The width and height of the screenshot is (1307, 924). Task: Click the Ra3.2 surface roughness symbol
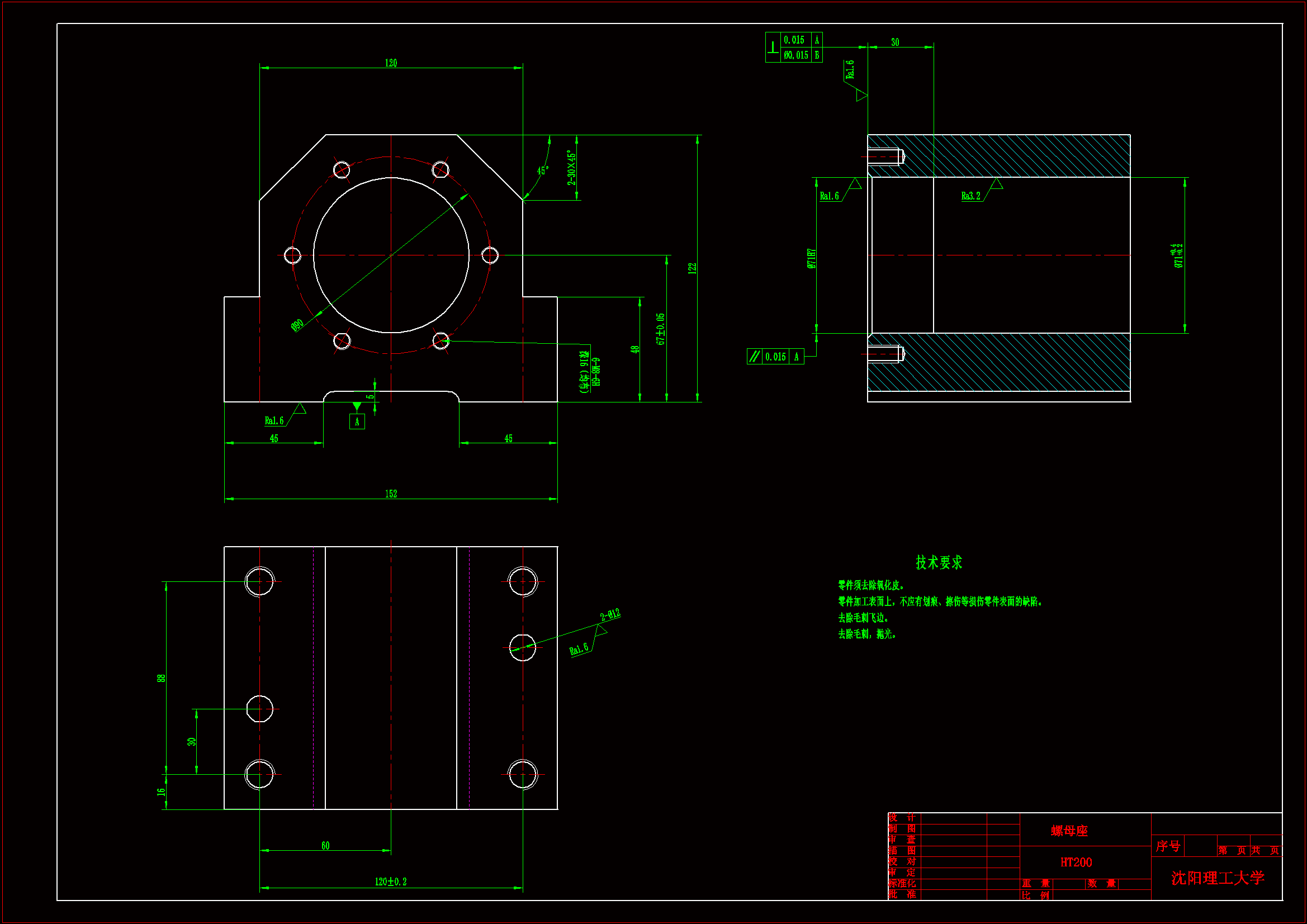pyautogui.click(x=971, y=196)
